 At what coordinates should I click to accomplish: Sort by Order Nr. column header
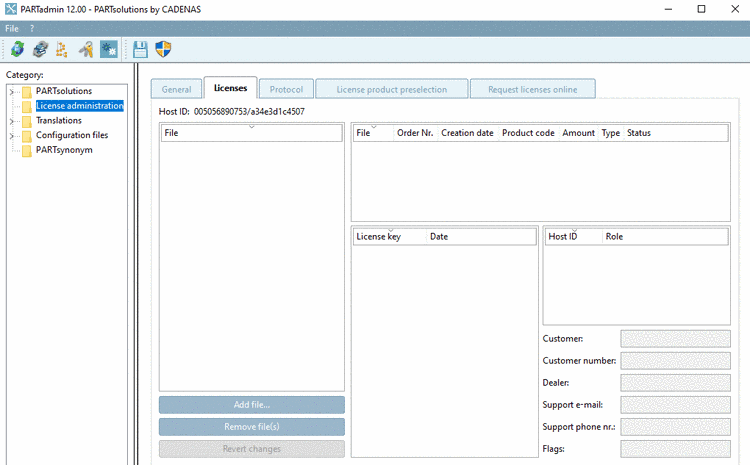415,133
